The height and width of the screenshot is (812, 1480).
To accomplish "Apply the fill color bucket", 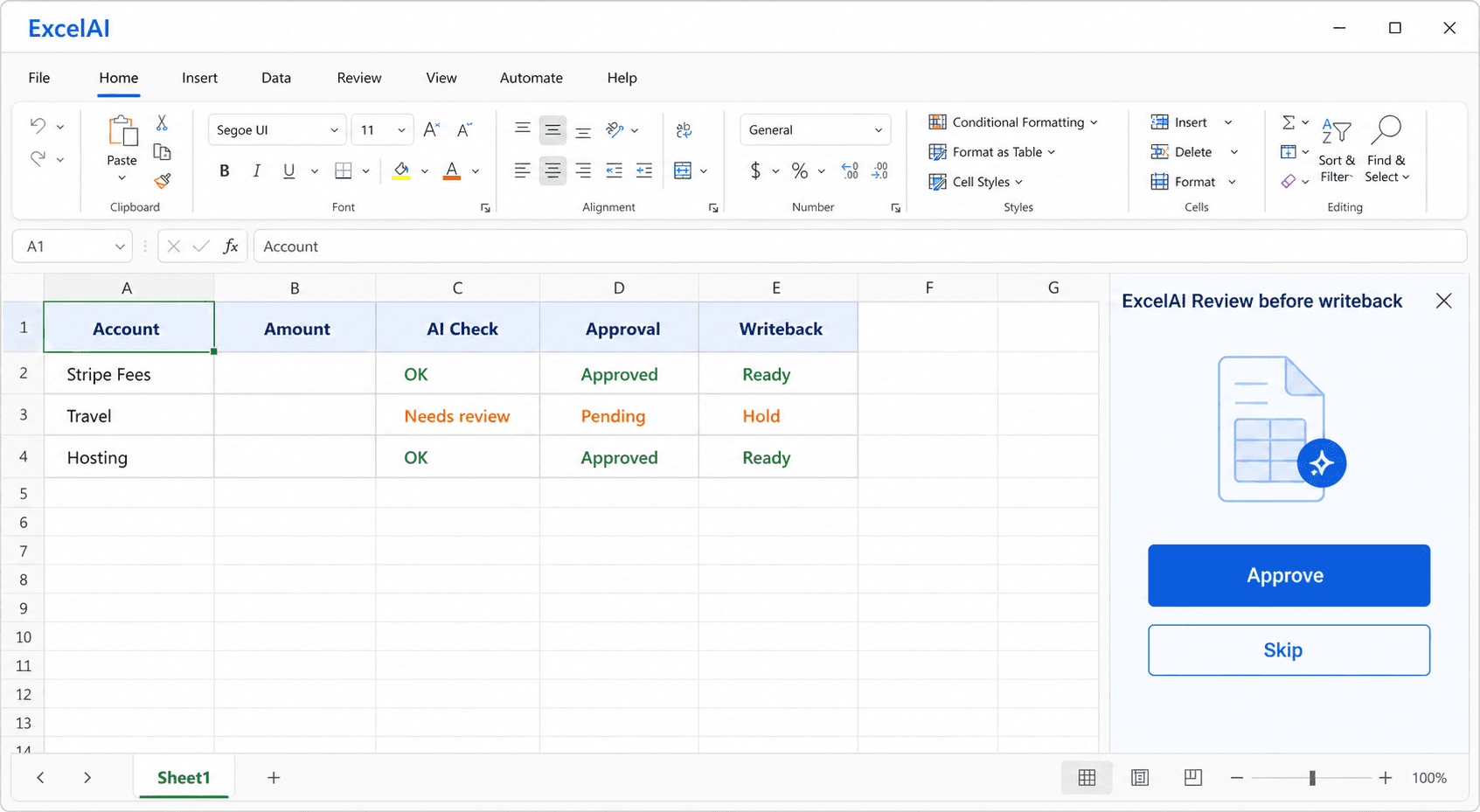I will pos(401,170).
